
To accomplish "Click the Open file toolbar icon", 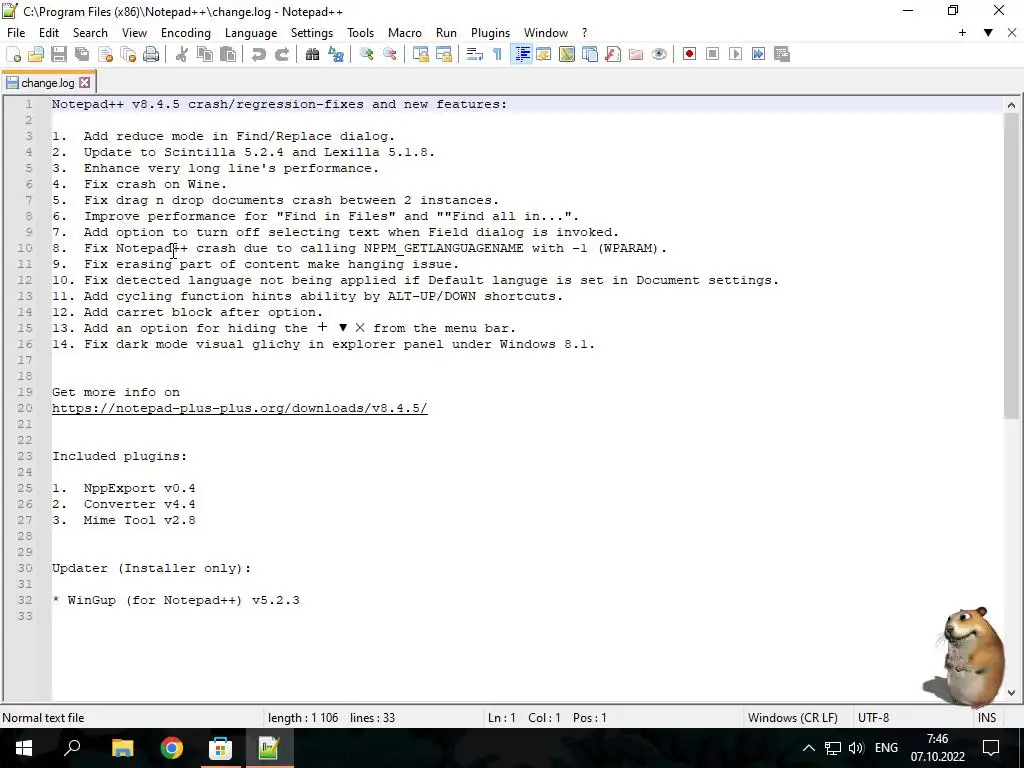I will (x=36, y=54).
